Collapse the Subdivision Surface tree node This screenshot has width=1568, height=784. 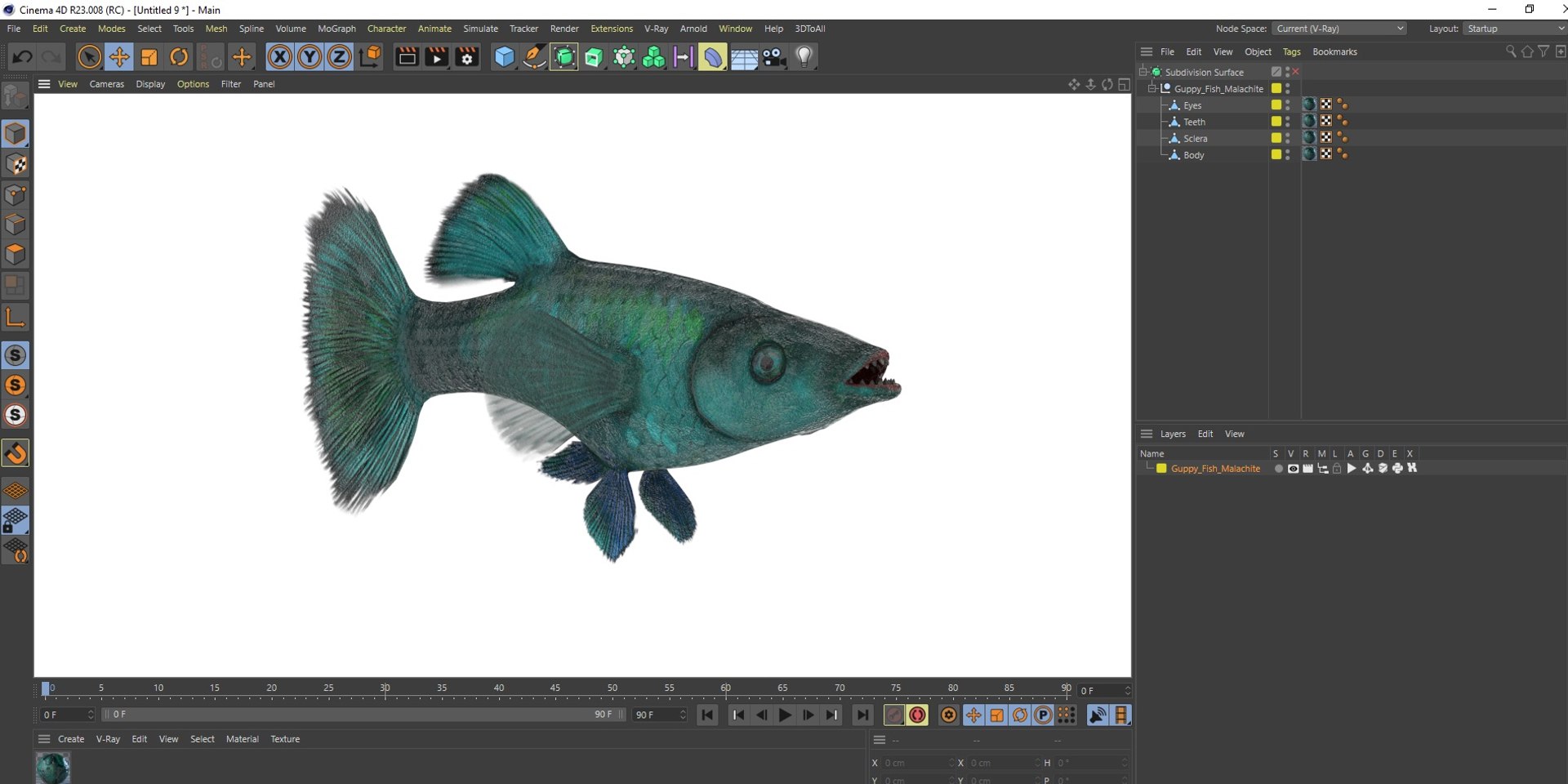(1143, 72)
